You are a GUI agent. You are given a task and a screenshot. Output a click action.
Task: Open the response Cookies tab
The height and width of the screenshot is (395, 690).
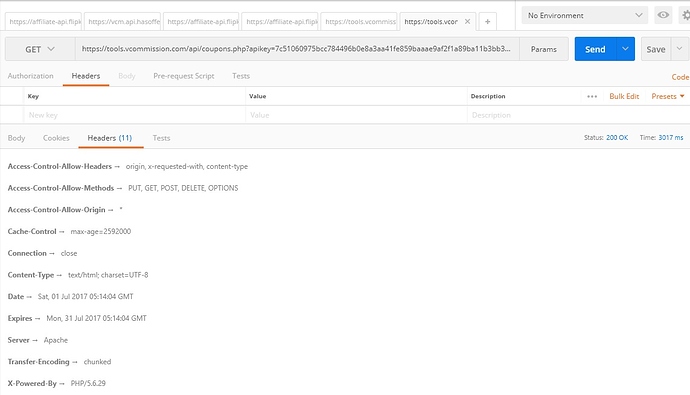coord(56,138)
